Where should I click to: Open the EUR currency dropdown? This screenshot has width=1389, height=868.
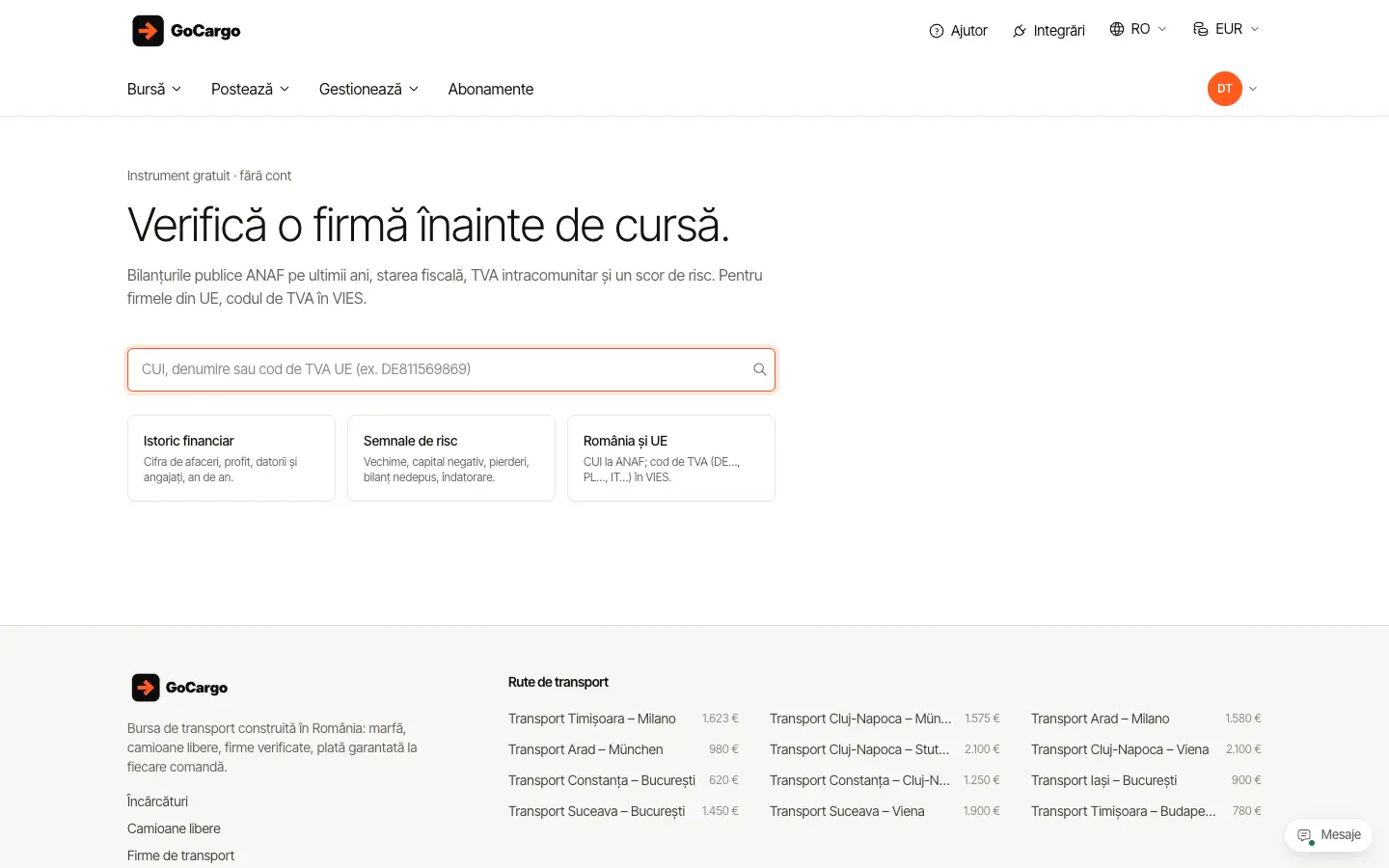pyautogui.click(x=1226, y=29)
